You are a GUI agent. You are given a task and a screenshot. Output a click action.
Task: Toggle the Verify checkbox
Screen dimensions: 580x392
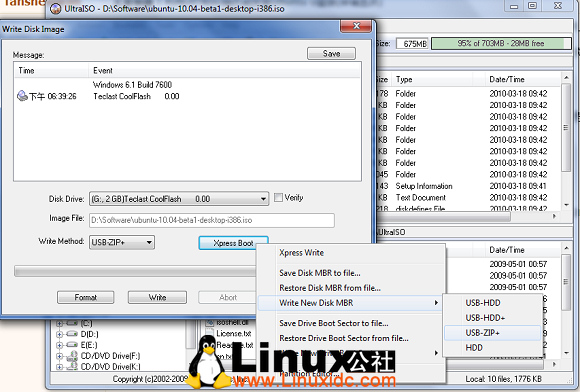coord(278,197)
